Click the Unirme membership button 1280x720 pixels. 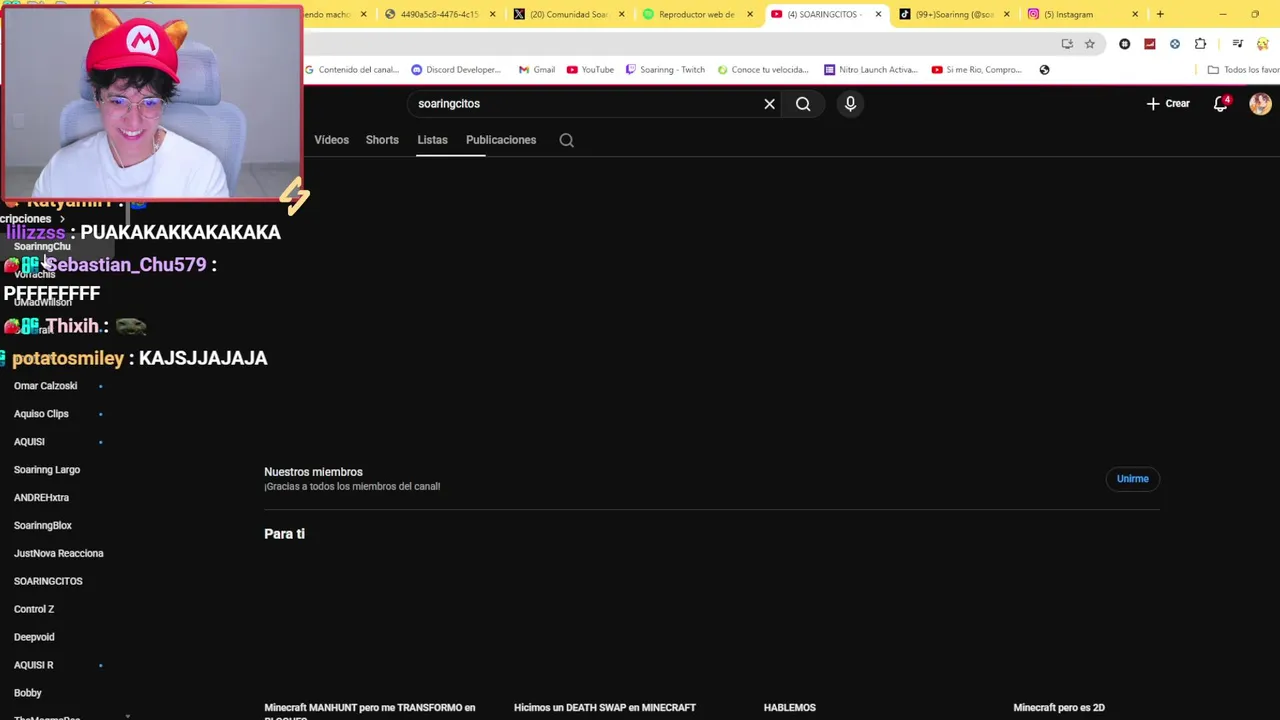tap(1133, 479)
